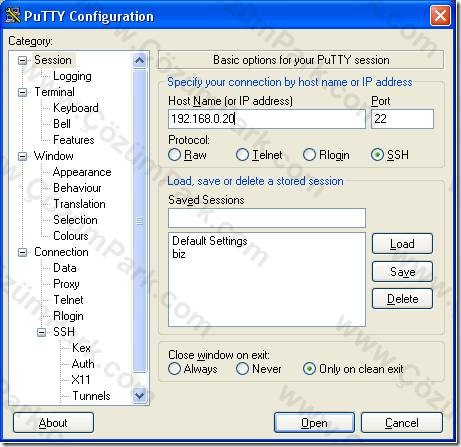Image resolution: width=461 pixels, height=447 pixels.
Task: Open the Translation category
Action: (79, 204)
